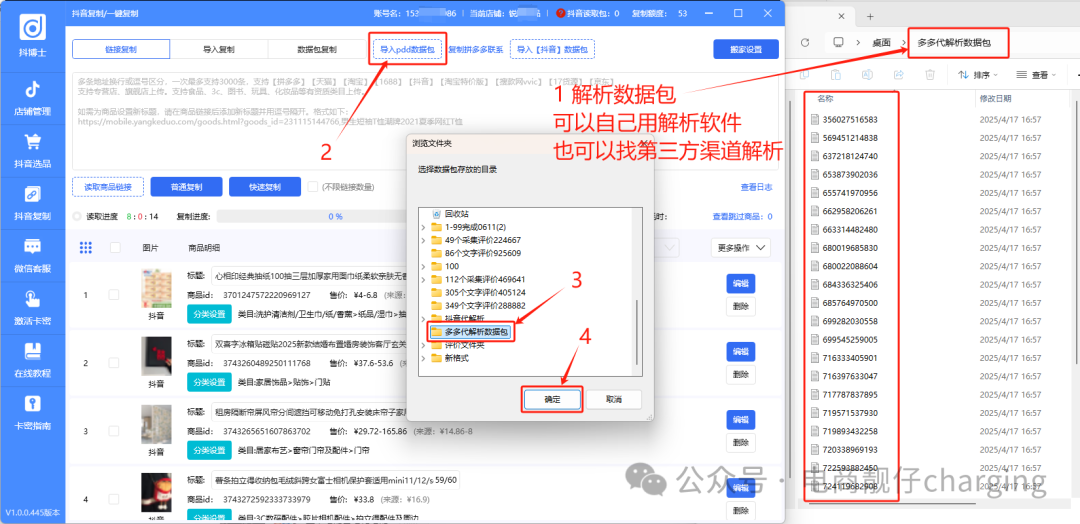Select 多多代解析数据包 folder in the tree

click(x=469, y=332)
